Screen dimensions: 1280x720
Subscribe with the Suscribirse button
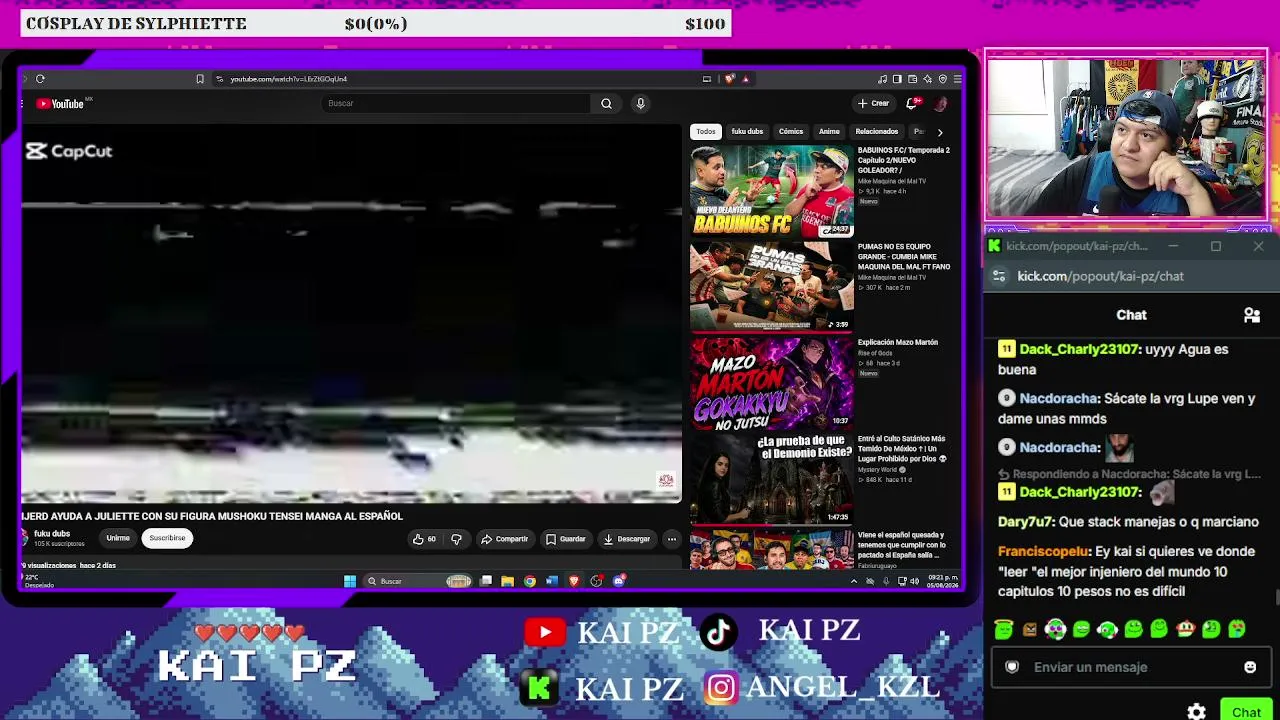(167, 538)
